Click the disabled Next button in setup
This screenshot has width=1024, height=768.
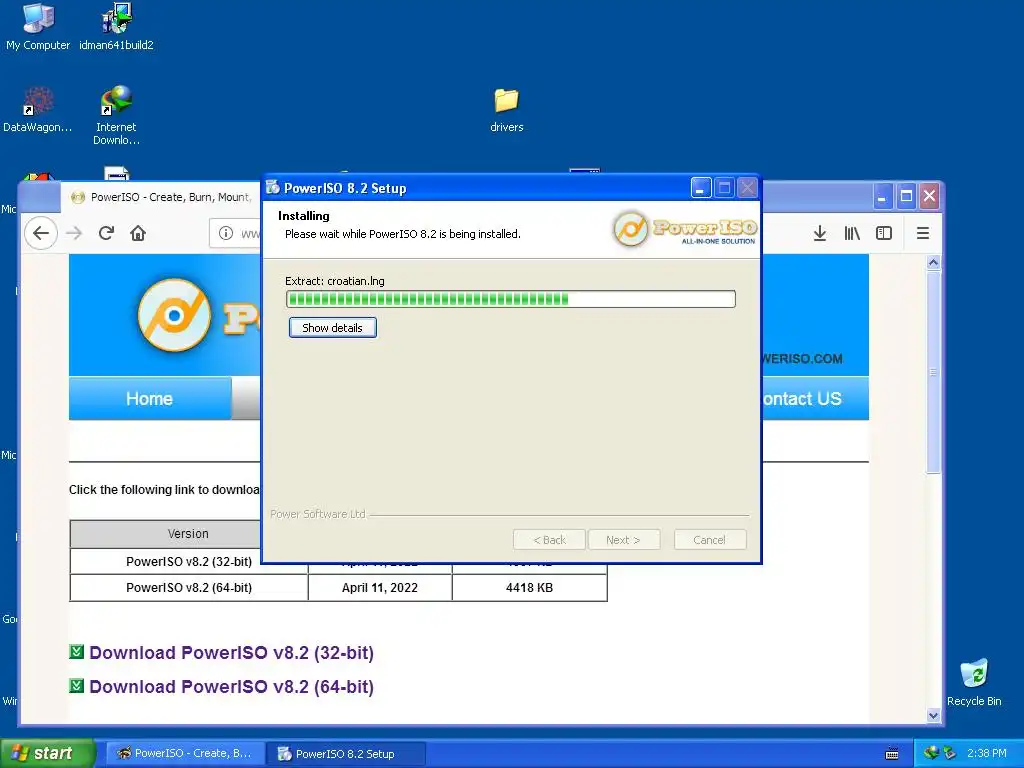(624, 540)
